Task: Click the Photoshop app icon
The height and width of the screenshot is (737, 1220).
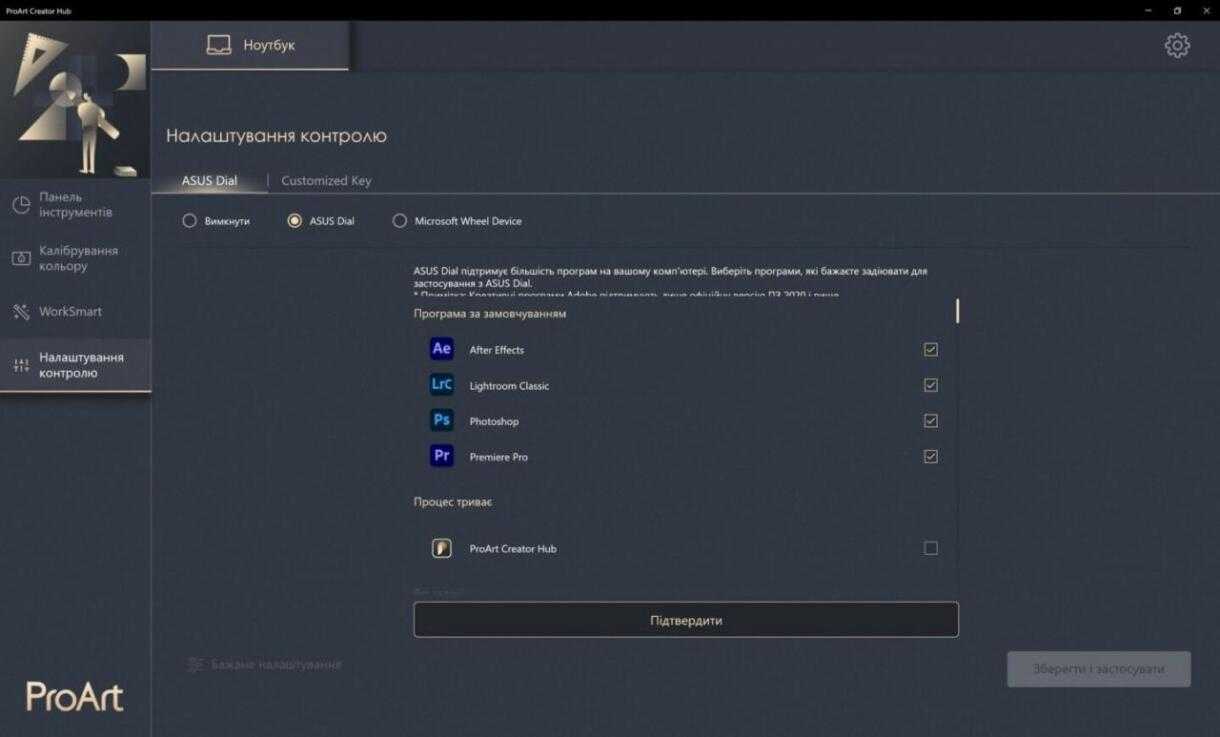Action: tap(441, 421)
